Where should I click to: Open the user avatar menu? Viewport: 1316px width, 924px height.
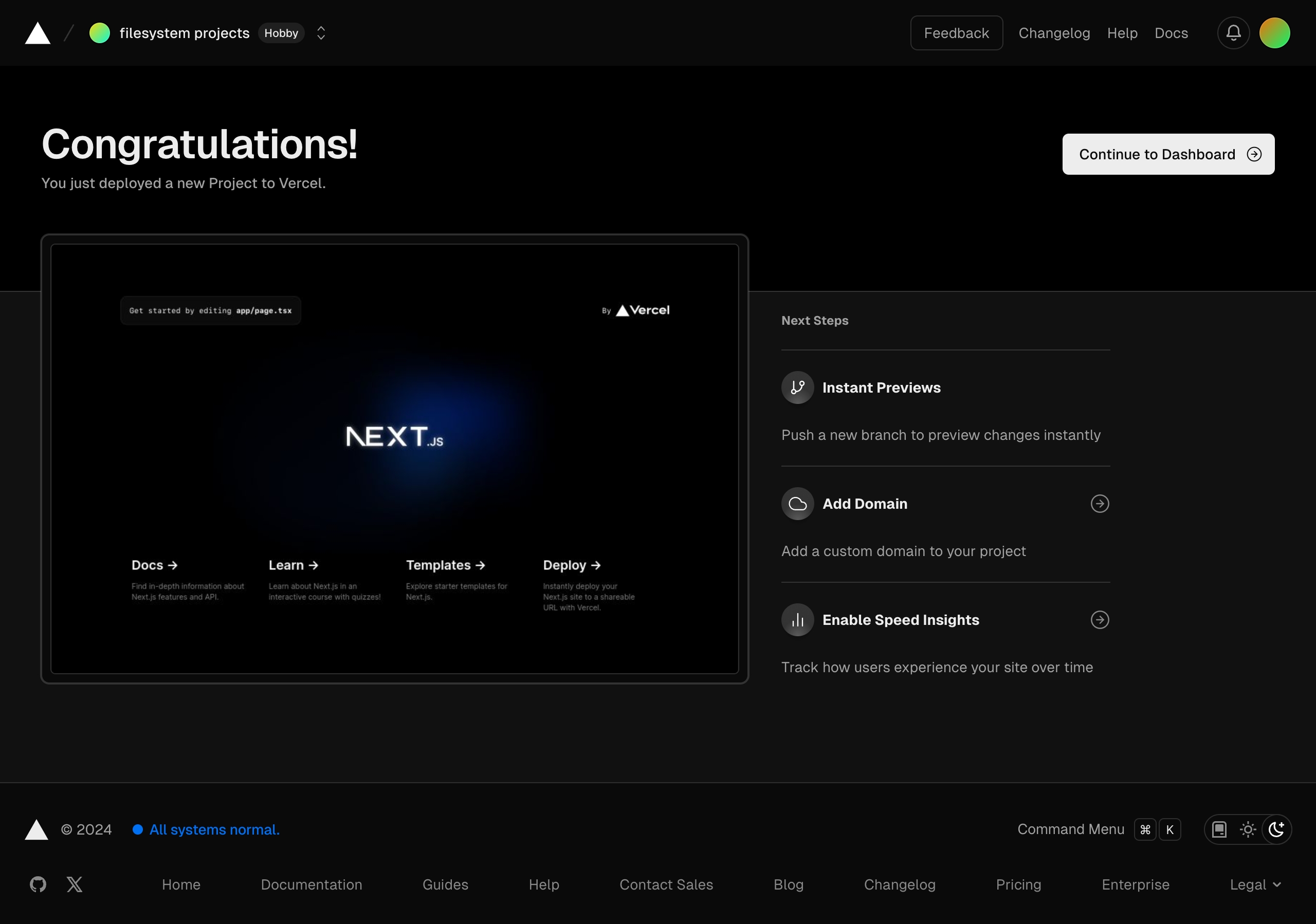1274,33
